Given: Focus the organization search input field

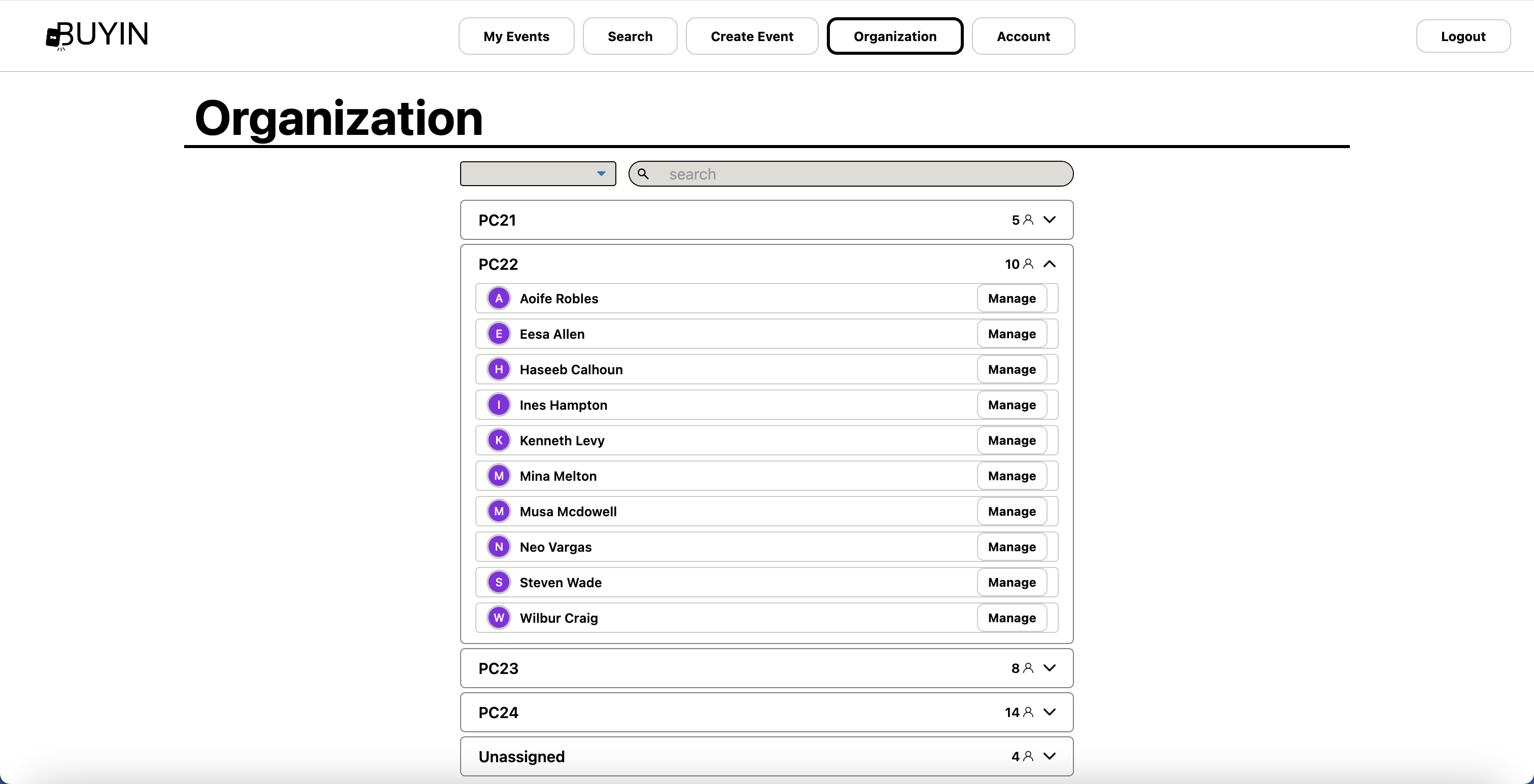Looking at the screenshot, I should coord(857,174).
